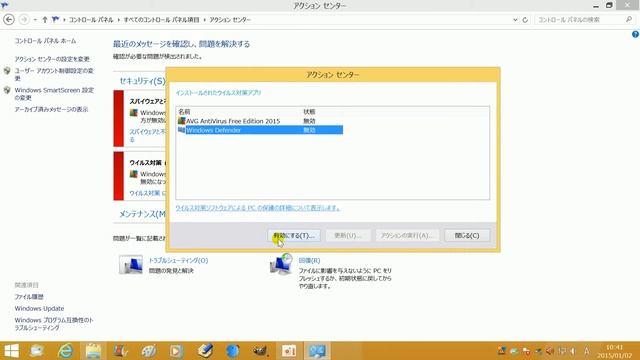Click the shield icon beside Windows SmartScreen

coord(7,90)
